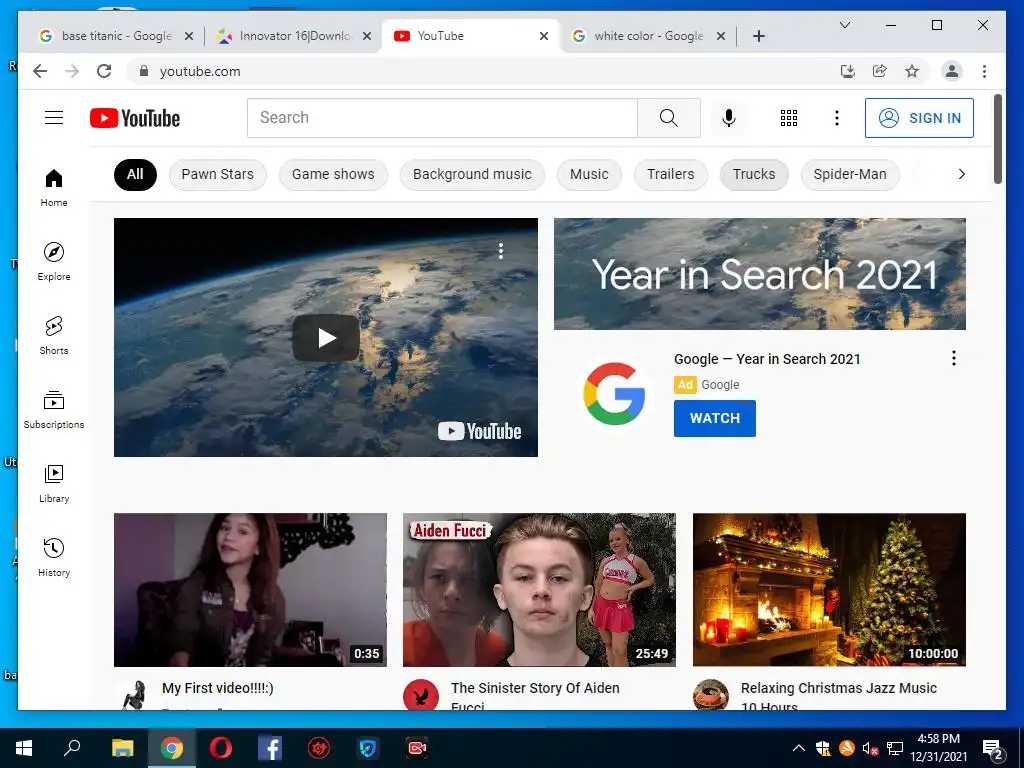Open the YouTube apps grid

[x=789, y=118]
